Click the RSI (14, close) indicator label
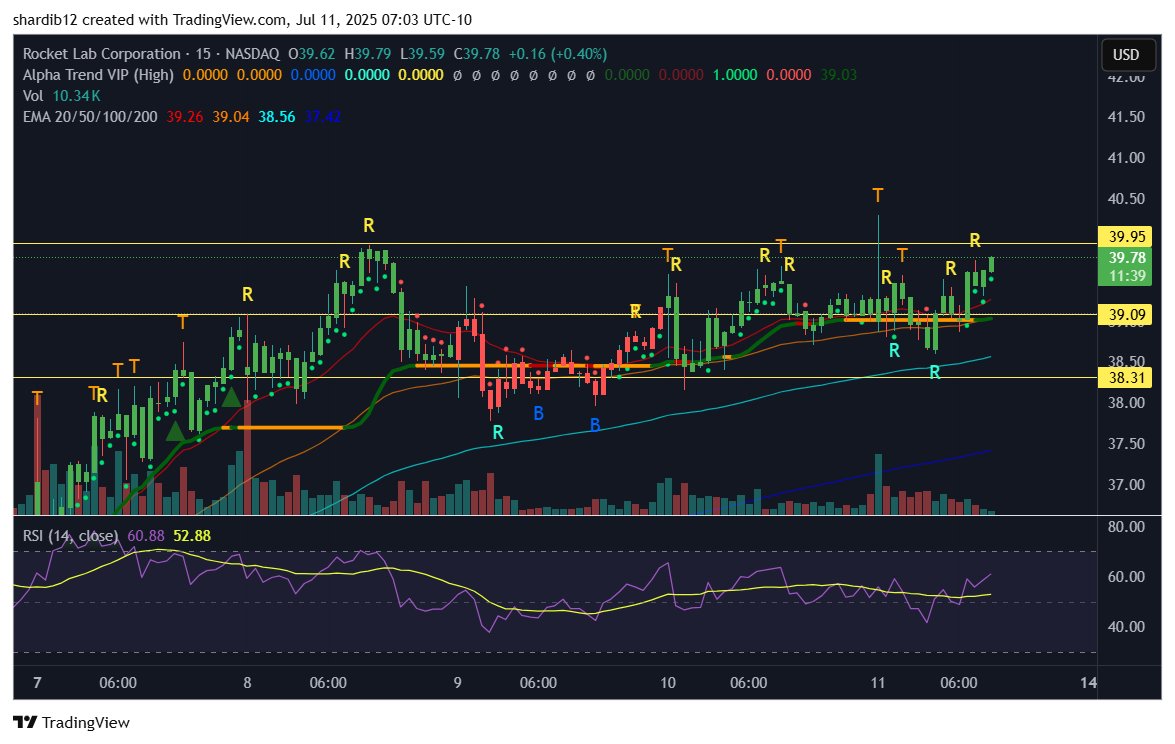The width and height of the screenshot is (1175, 744). 70,536
